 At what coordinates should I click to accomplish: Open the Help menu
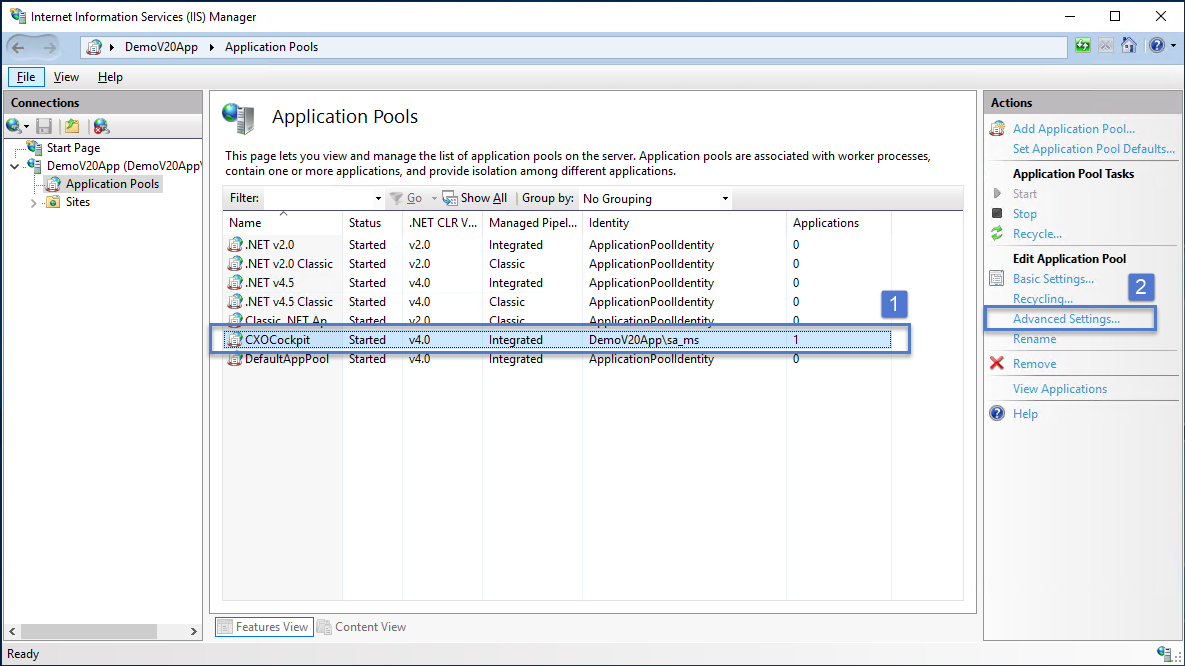[110, 77]
